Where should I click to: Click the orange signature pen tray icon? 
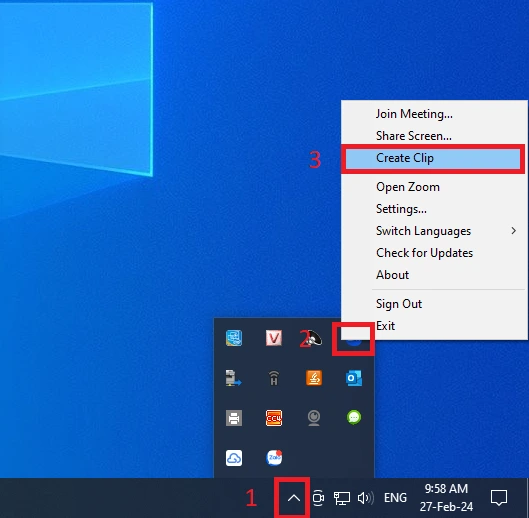click(314, 378)
